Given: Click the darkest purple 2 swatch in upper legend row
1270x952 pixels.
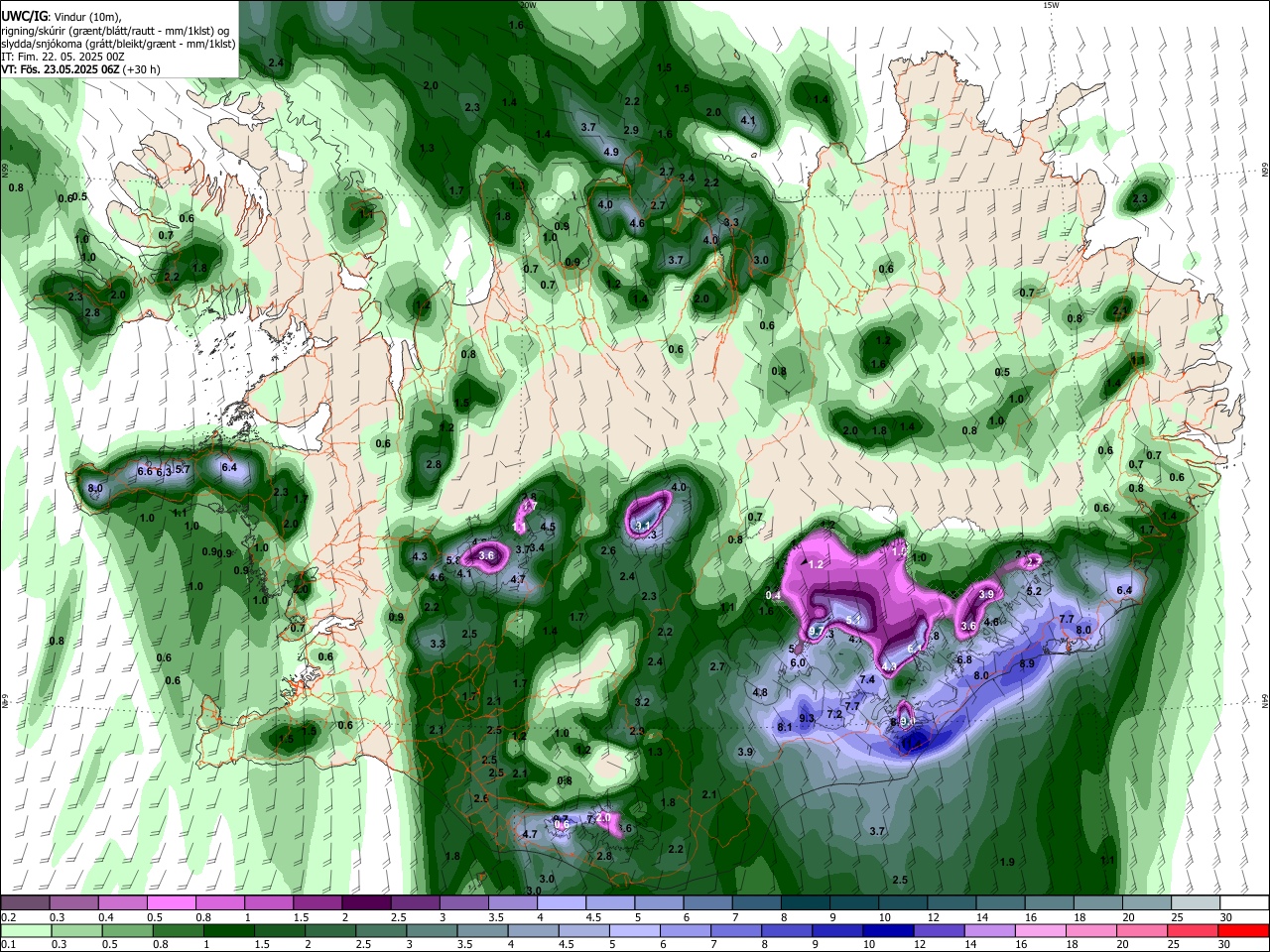Looking at the screenshot, I should [x=365, y=903].
